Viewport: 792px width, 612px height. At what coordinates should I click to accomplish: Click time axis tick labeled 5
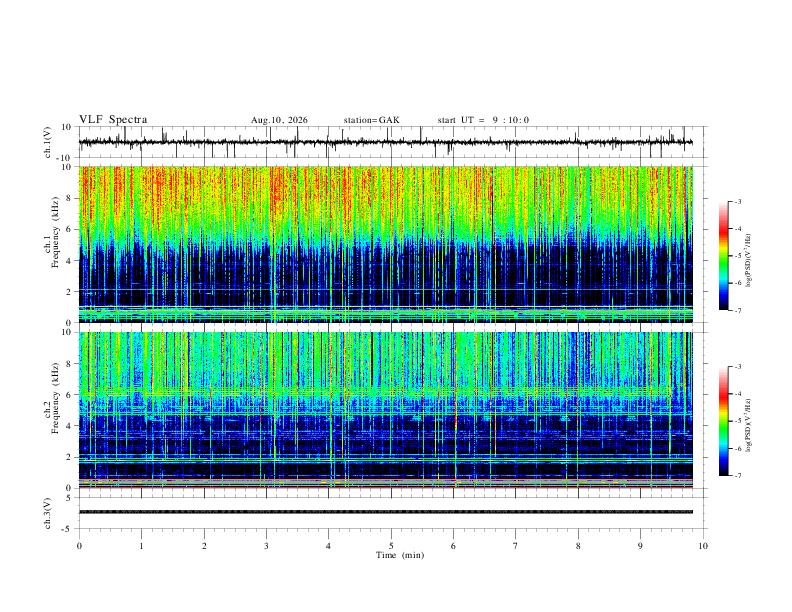(391, 546)
